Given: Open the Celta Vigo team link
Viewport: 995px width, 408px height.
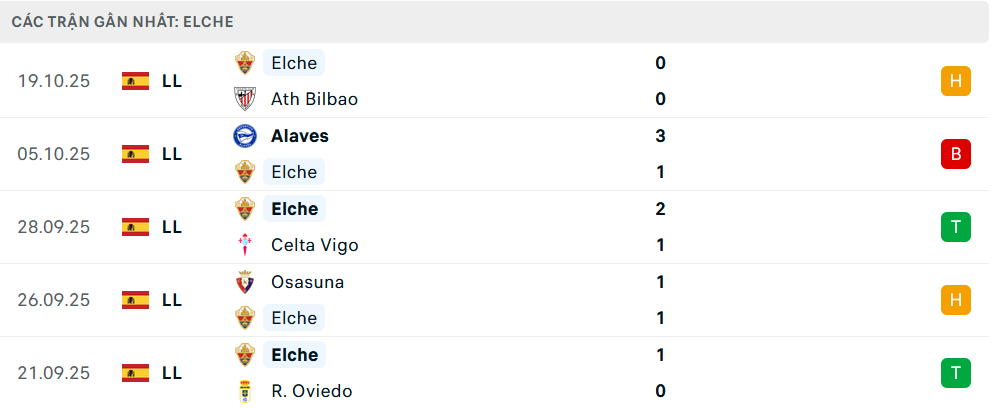Looking at the screenshot, I should (x=314, y=245).
